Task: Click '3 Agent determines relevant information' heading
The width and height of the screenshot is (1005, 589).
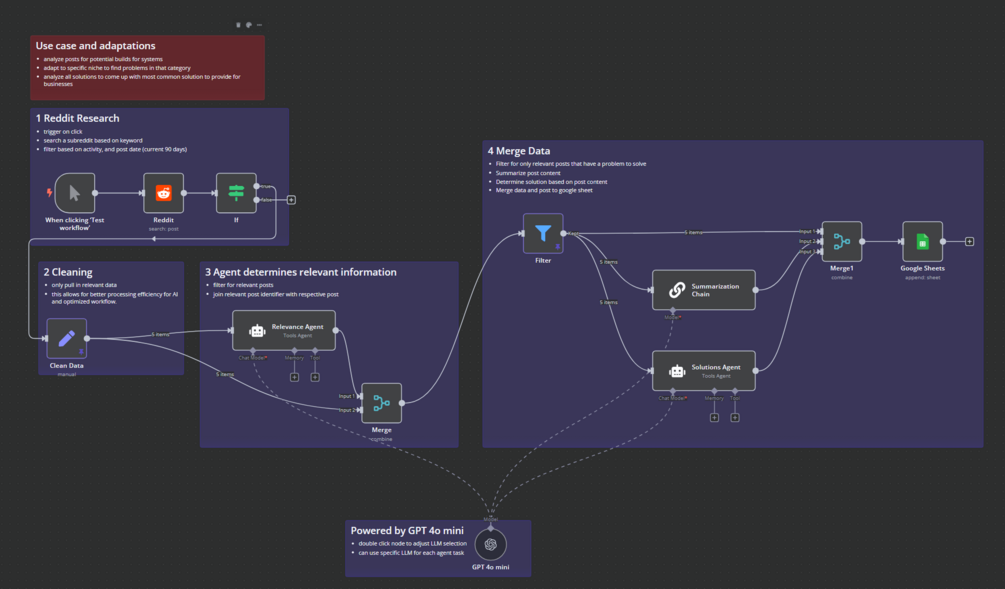Action: 301,272
